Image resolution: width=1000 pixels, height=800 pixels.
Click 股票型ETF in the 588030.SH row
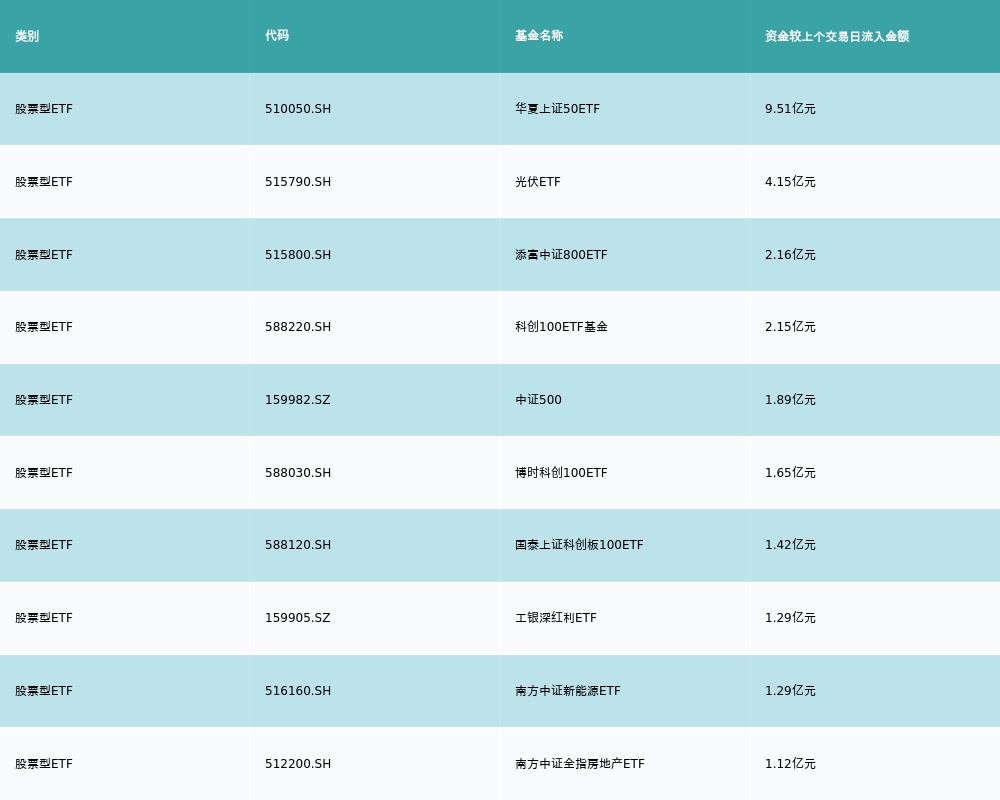44,473
